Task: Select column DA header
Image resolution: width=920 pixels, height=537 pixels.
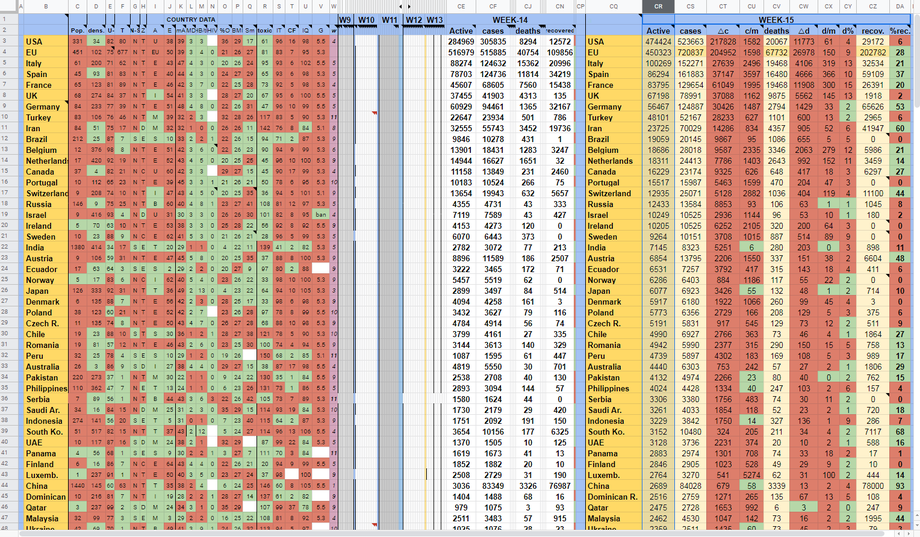Action: click(x=899, y=6)
